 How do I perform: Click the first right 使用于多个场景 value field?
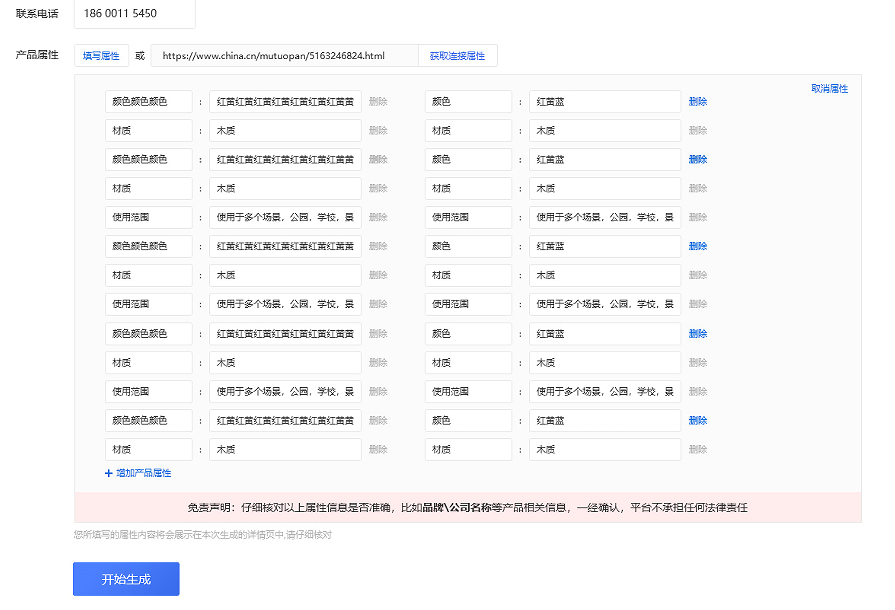coord(604,217)
